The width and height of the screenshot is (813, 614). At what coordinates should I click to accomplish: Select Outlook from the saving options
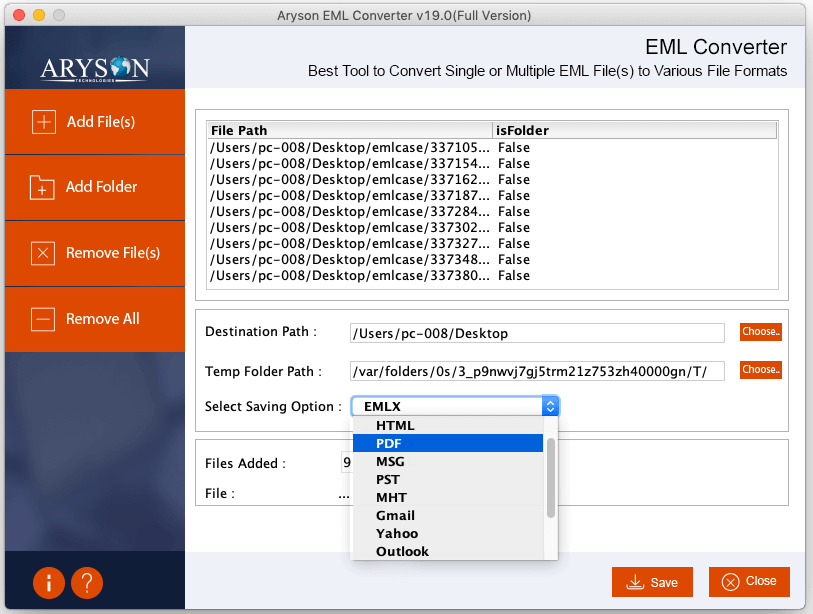(447, 551)
